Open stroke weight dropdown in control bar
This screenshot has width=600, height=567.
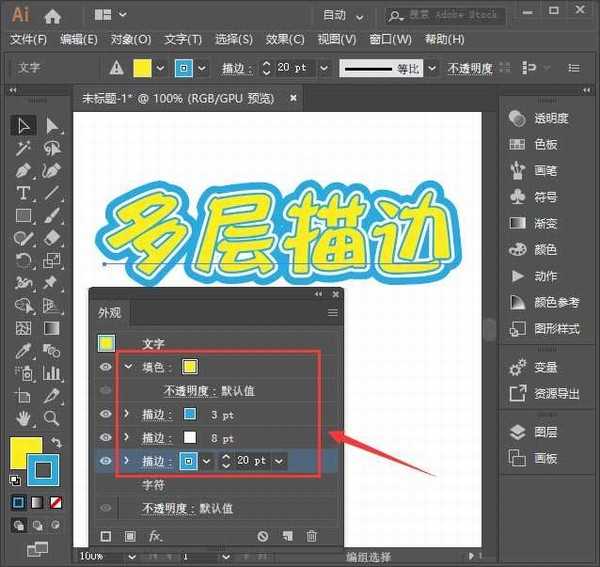coord(324,68)
